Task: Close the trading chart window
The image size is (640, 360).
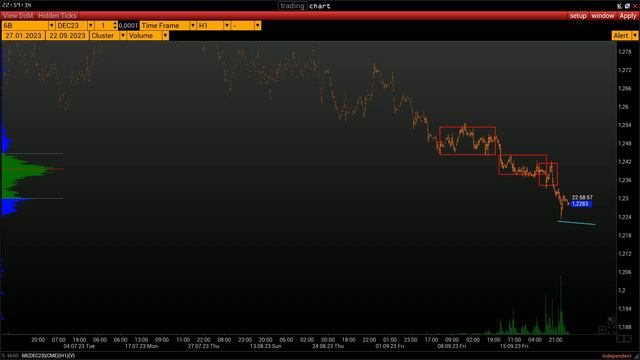Action: tap(635, 6)
